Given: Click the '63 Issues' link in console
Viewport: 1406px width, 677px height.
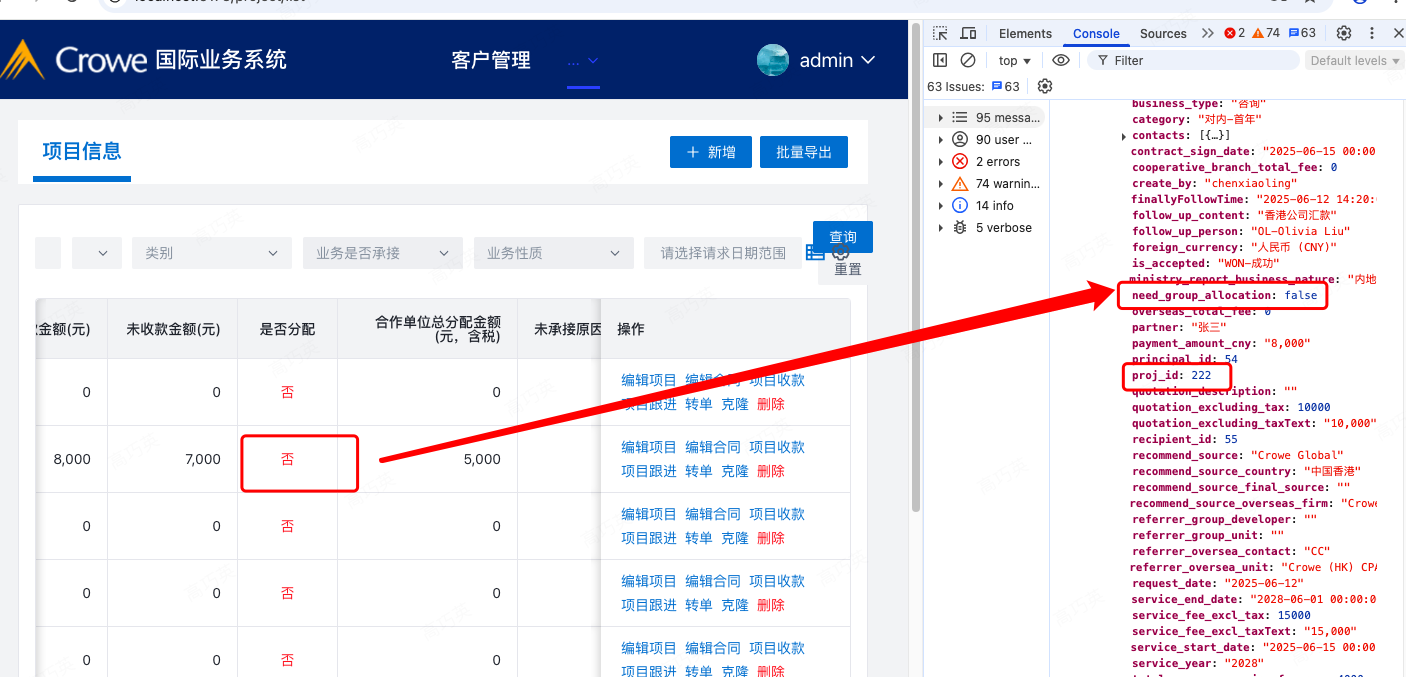Looking at the screenshot, I should (x=974, y=86).
